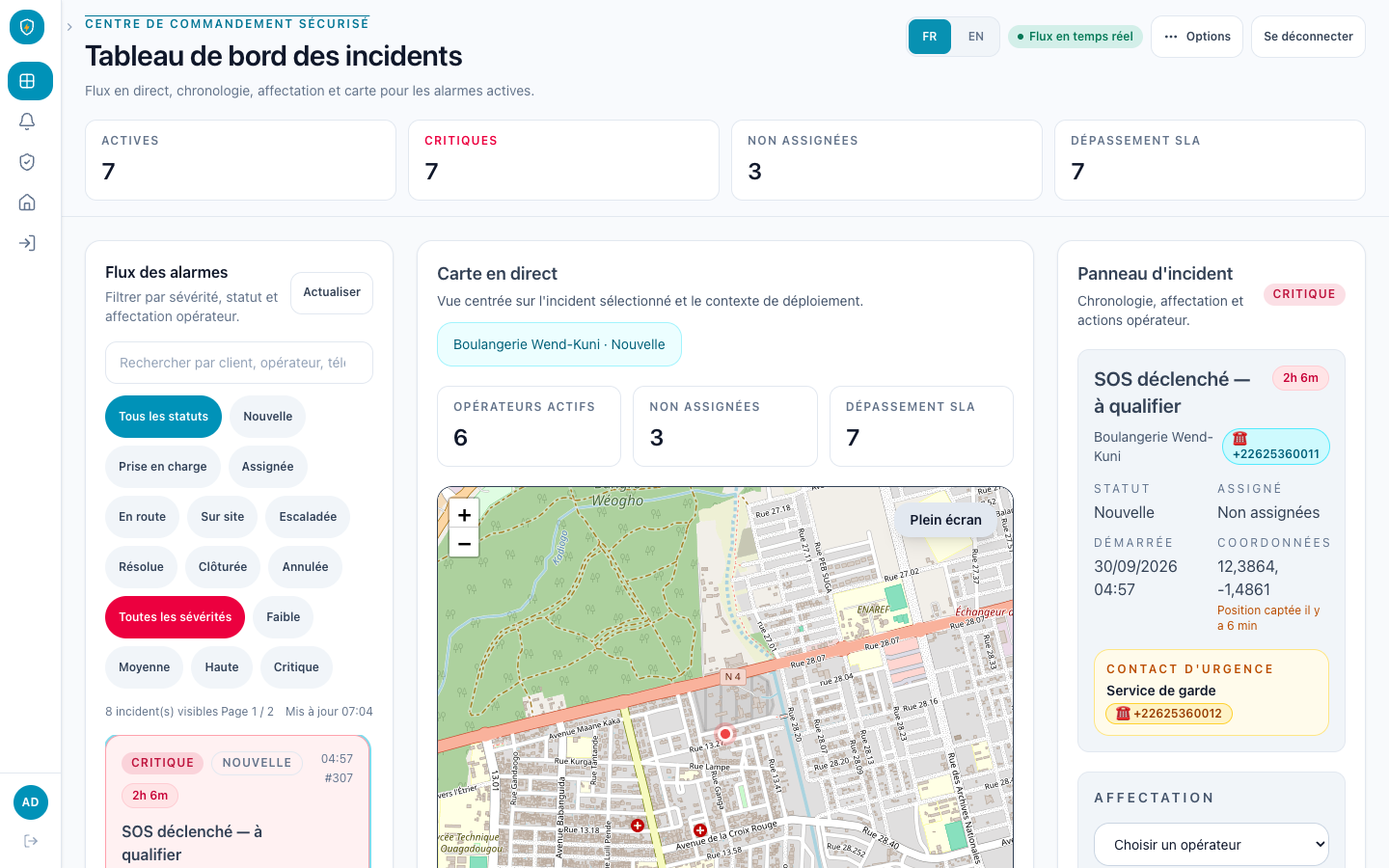Viewport: 1389px width, 868px height.
Task: Expand the sidebar with chevron arrow
Action: point(69,27)
